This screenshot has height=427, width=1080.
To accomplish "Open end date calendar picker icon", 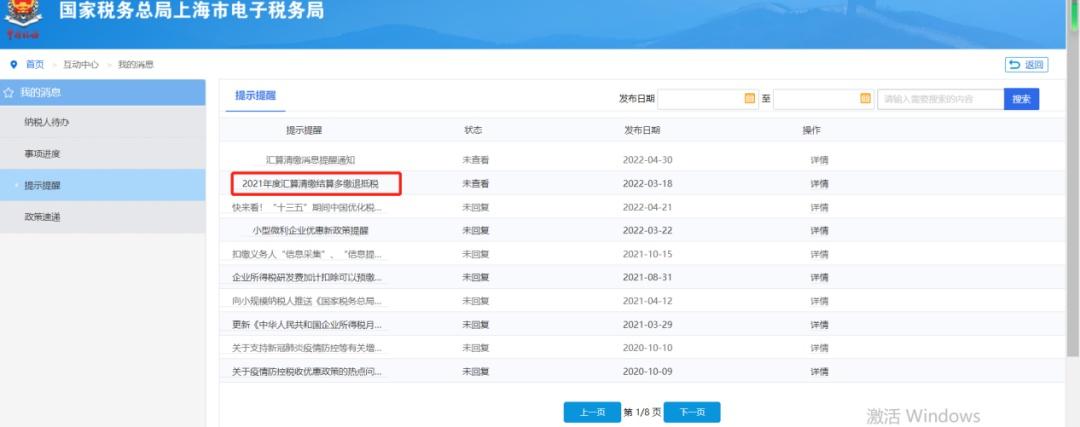I will point(865,98).
